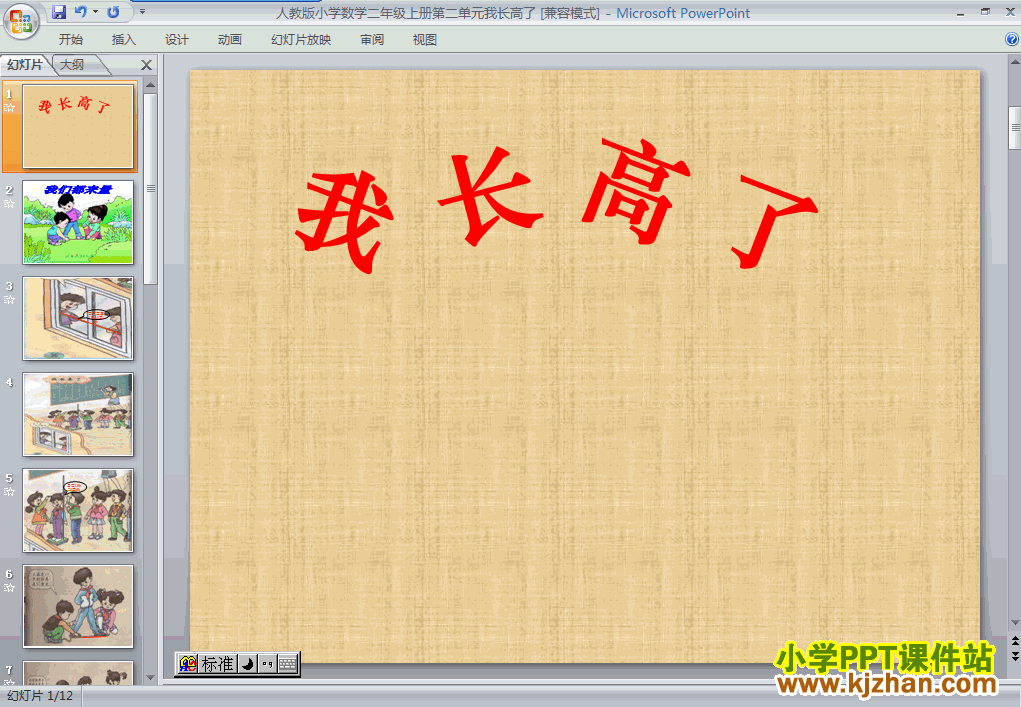Click the Save floppy disk icon
The height and width of the screenshot is (707, 1021).
pos(59,12)
